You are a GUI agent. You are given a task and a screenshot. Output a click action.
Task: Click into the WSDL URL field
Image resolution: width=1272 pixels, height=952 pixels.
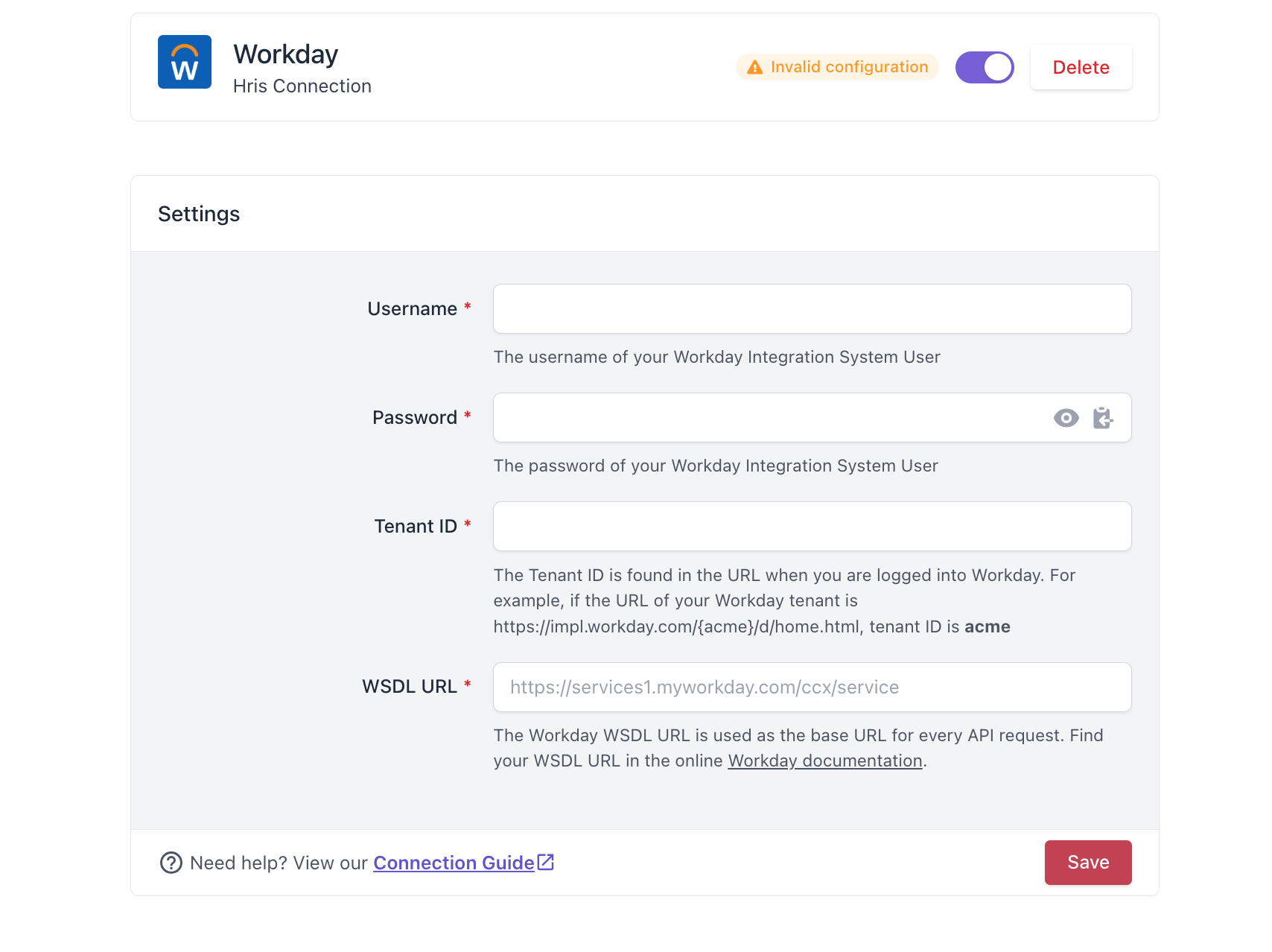tap(813, 687)
